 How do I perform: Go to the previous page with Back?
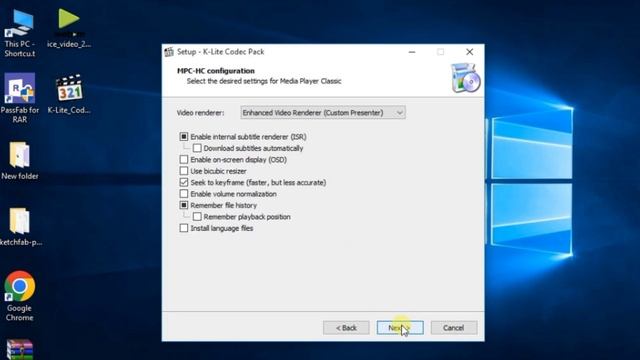pyautogui.click(x=346, y=328)
